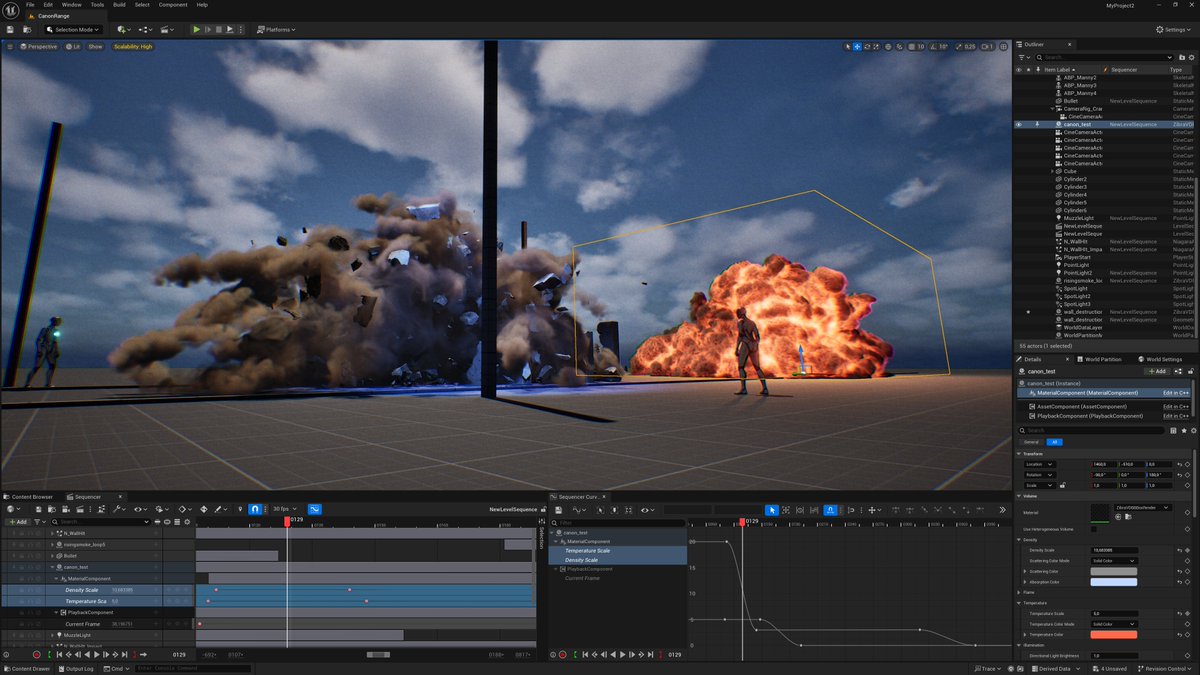
Task: Open the Component menu
Action: click(173, 5)
